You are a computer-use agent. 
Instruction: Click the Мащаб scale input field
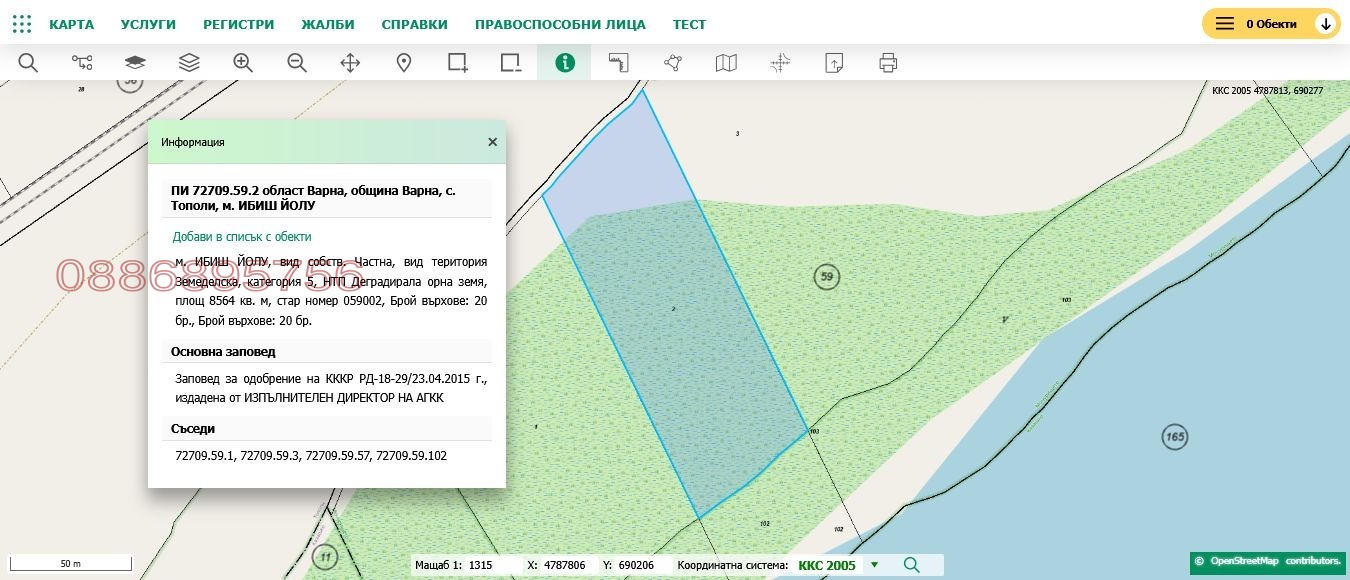(493, 565)
